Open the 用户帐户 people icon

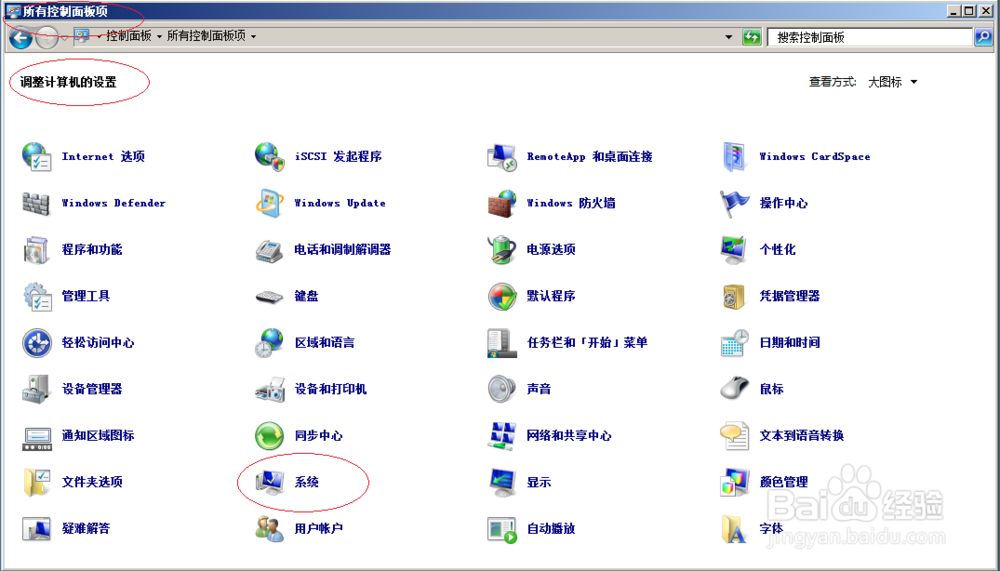click(x=269, y=528)
